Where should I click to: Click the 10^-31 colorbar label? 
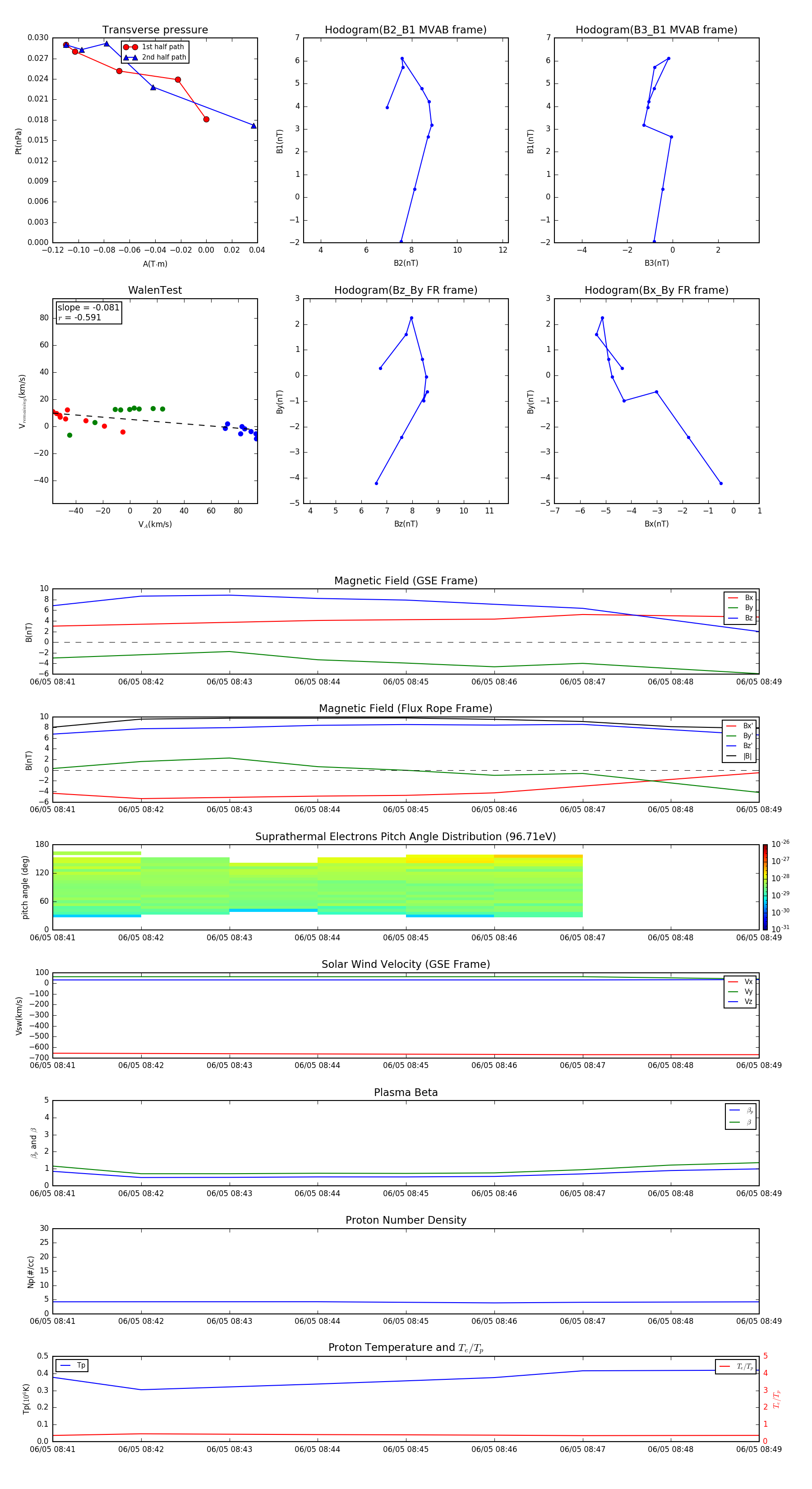[x=780, y=929]
